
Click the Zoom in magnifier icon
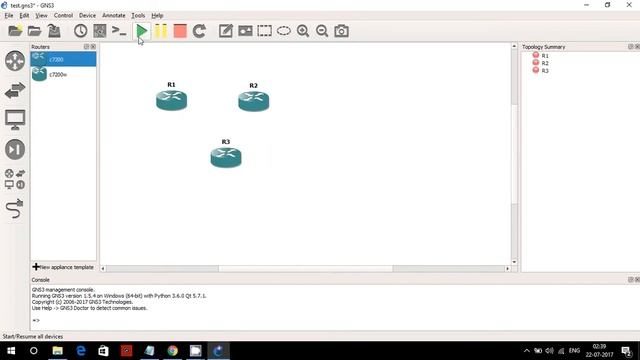pyautogui.click(x=303, y=31)
